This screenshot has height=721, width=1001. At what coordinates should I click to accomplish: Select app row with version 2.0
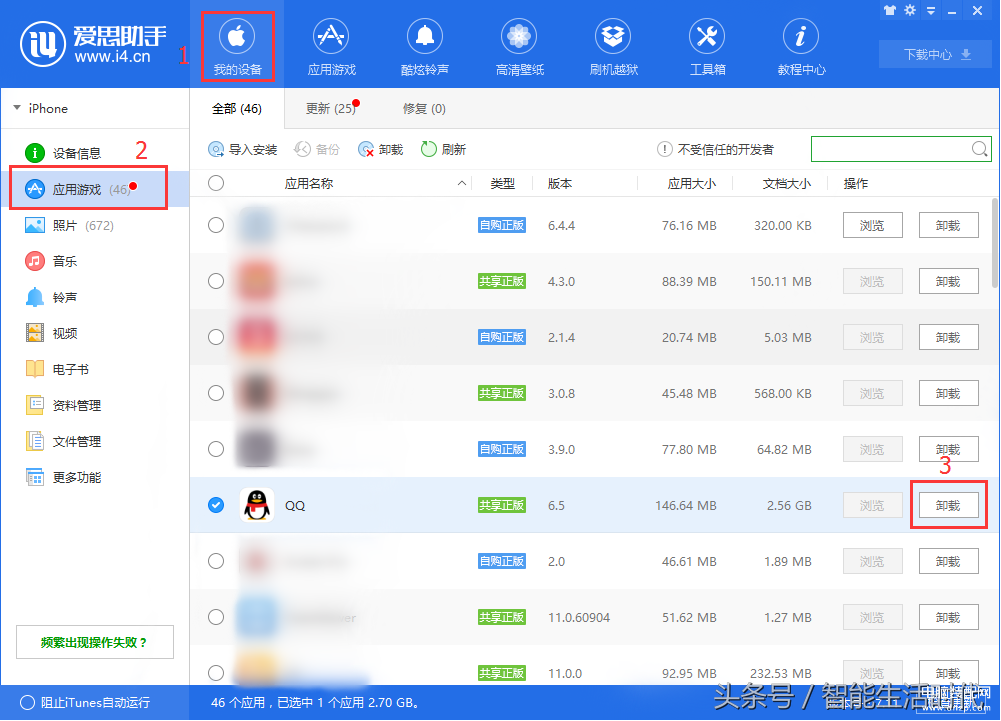point(216,561)
